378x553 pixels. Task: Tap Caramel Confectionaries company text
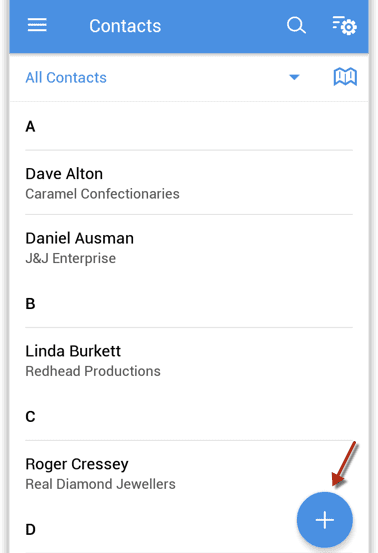point(102,194)
